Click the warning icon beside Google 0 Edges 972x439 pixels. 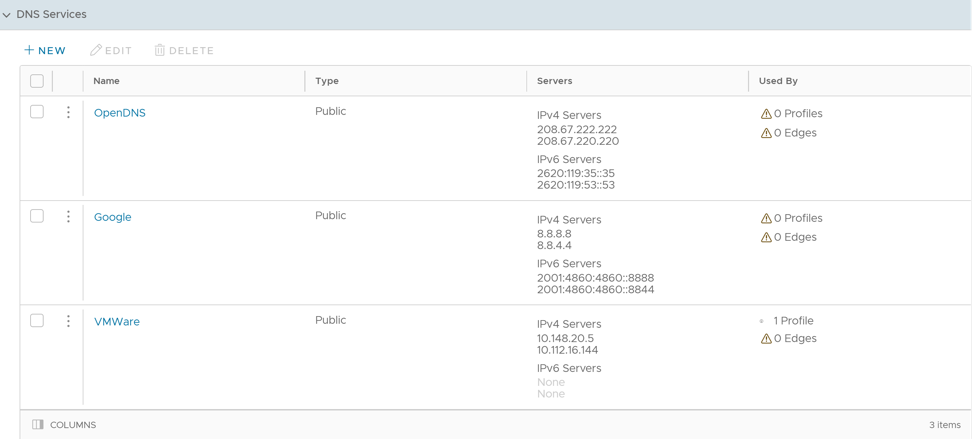[x=766, y=238]
